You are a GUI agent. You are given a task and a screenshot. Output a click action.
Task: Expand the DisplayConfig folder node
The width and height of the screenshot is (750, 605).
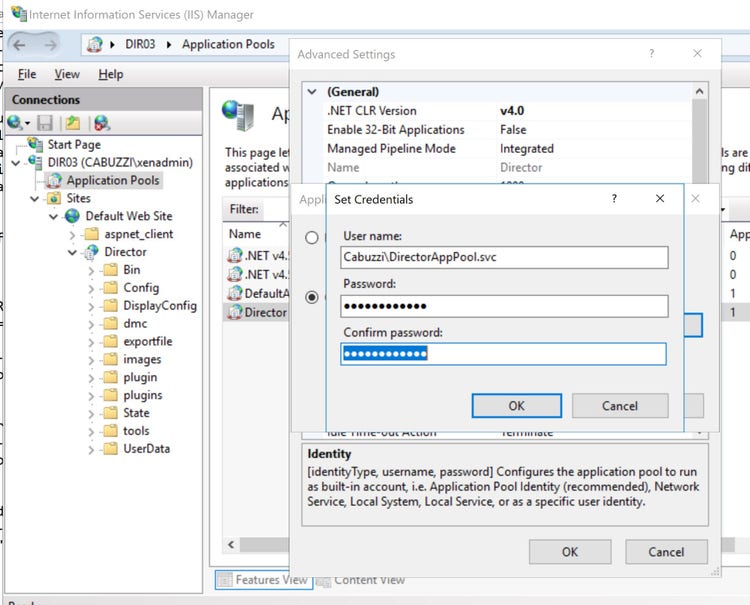[x=91, y=307]
